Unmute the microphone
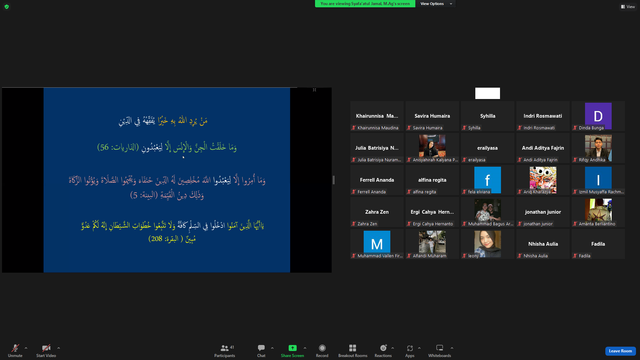Image resolution: width=640 pixels, height=360 pixels. pyautogui.click(x=15, y=350)
